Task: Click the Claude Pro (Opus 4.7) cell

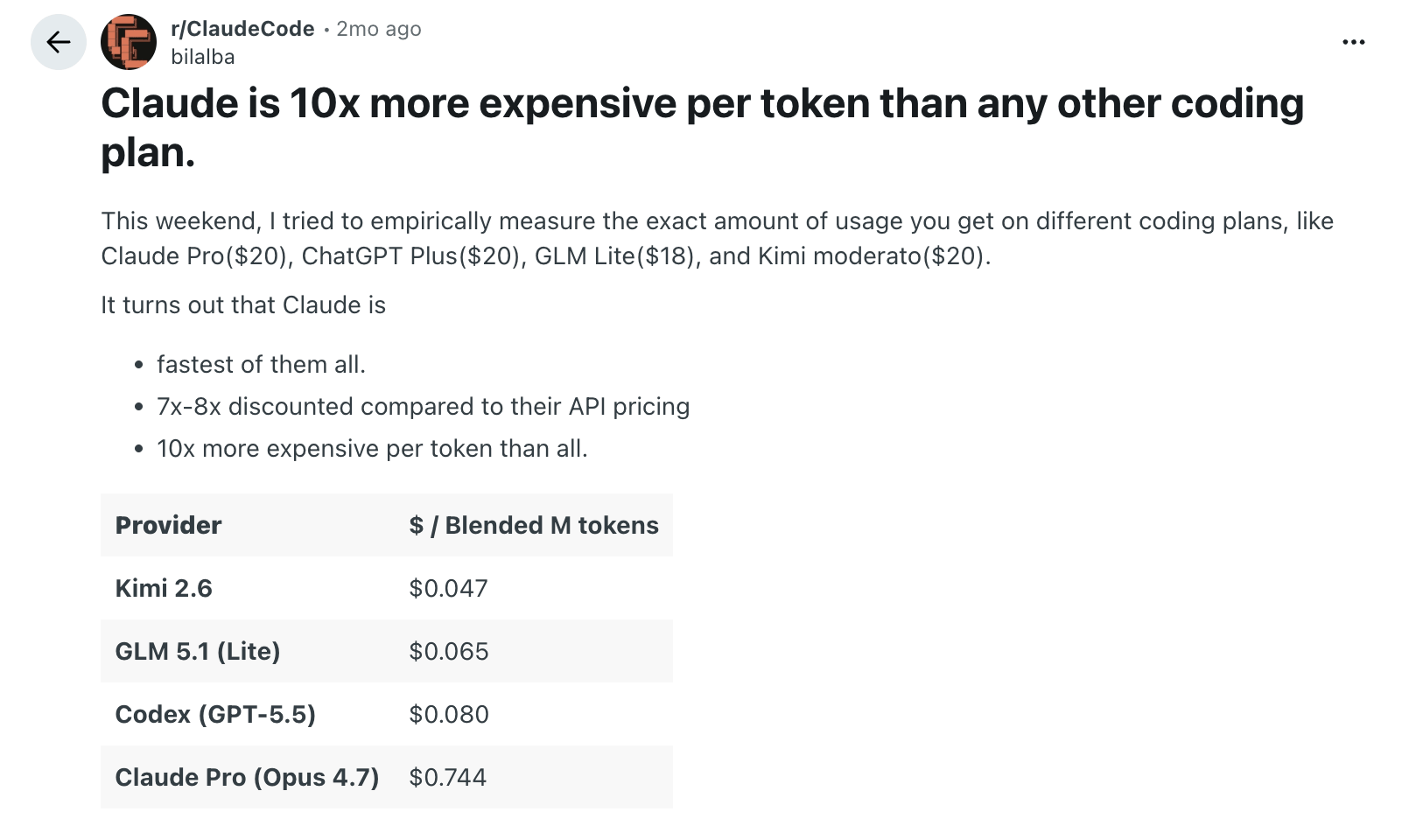Action: click(247, 777)
